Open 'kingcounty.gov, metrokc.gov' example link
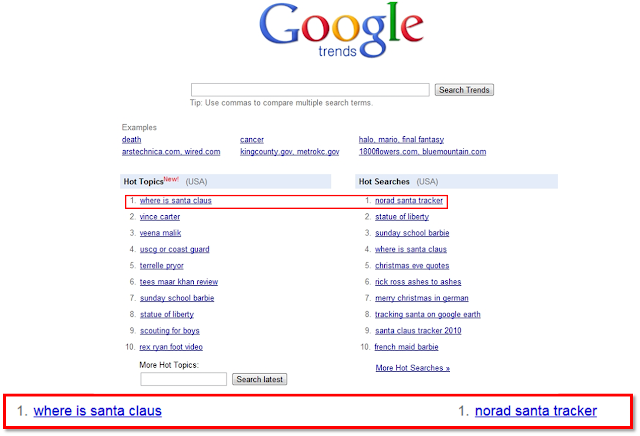This screenshot has height=436, width=640. coord(290,152)
